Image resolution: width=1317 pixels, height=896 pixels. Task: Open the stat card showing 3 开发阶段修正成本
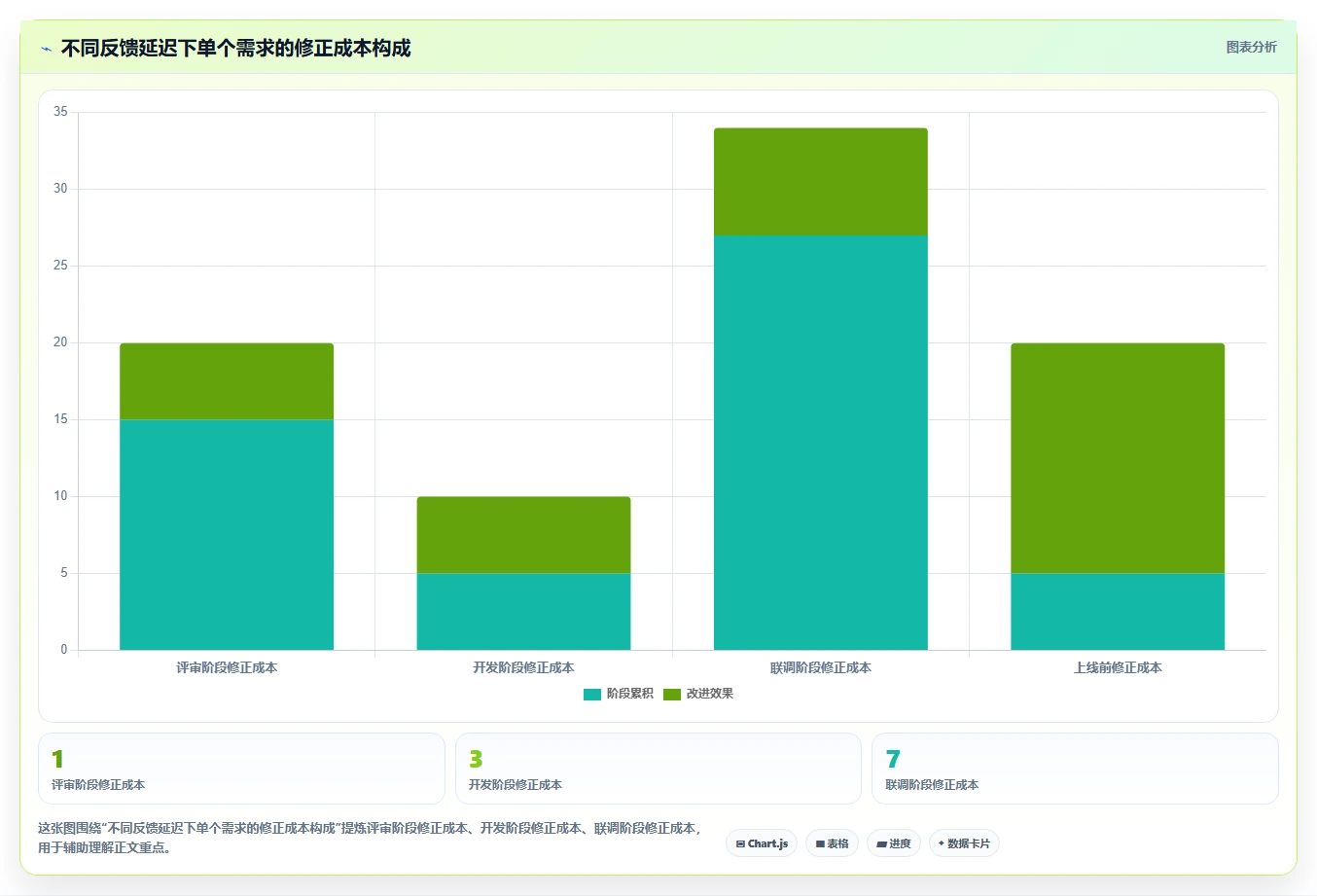click(658, 769)
